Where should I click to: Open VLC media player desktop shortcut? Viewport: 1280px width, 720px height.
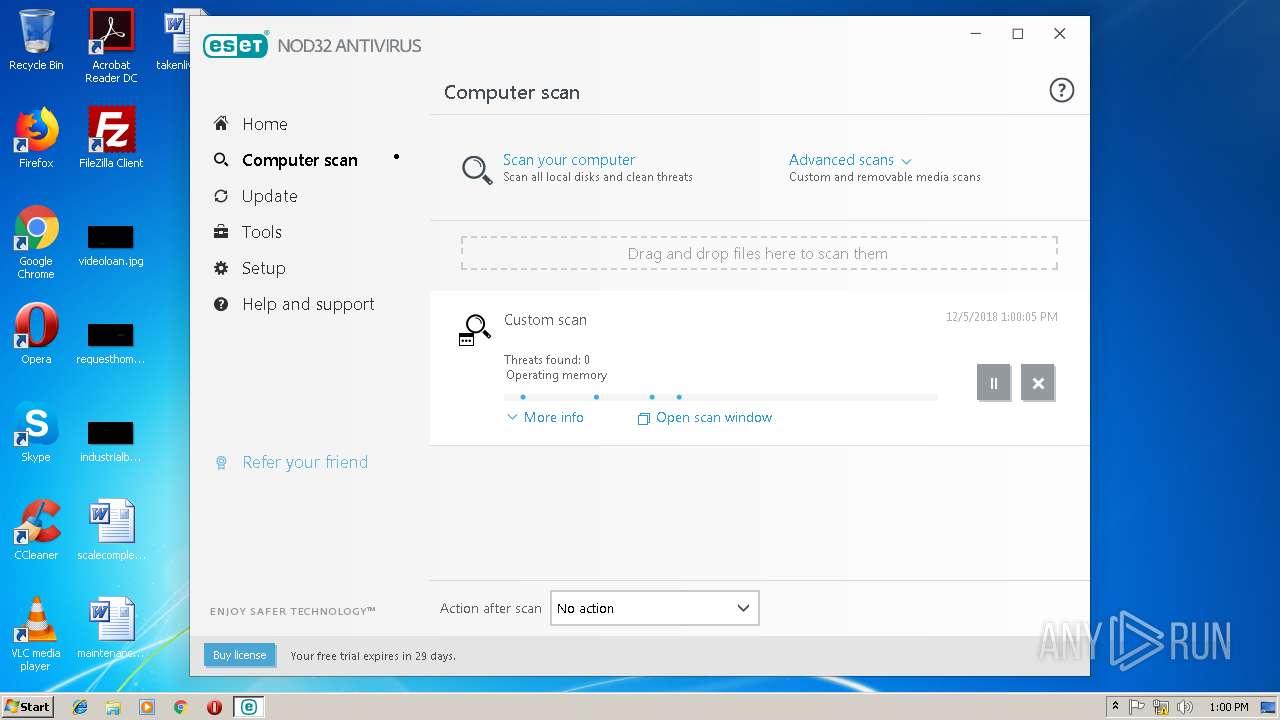(36, 634)
